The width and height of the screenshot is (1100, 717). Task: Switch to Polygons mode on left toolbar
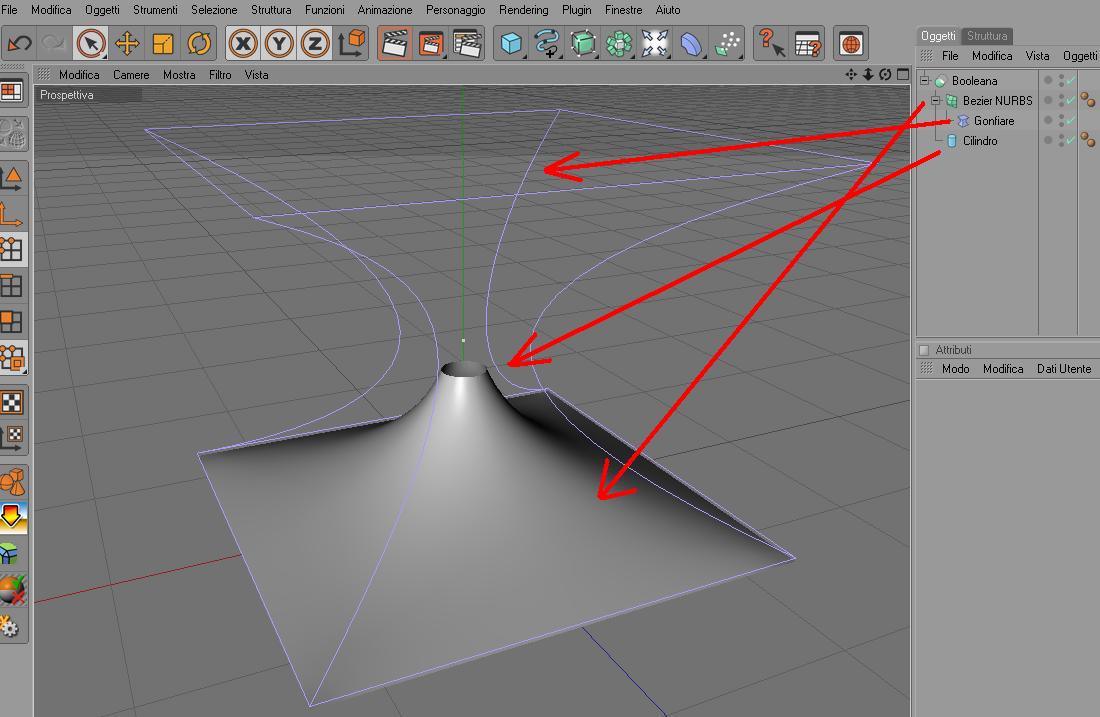[12, 322]
